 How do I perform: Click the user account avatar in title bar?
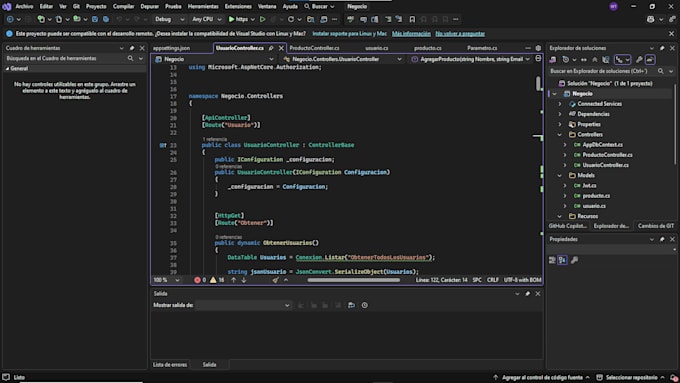[613, 7]
